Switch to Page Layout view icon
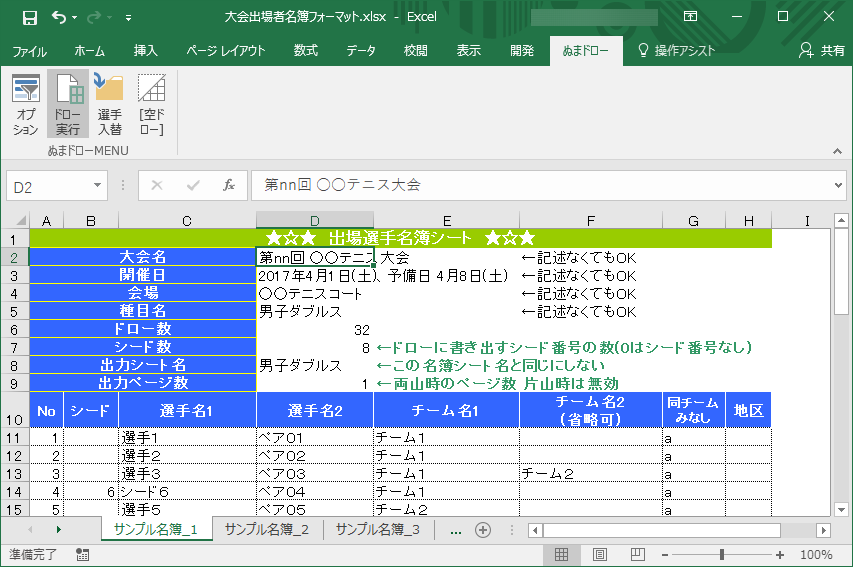 pyautogui.click(x=599, y=554)
